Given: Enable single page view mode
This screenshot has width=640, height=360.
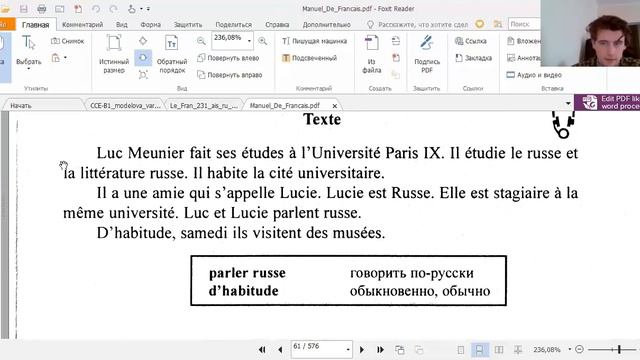Looking at the screenshot, I should pyautogui.click(x=461, y=350).
